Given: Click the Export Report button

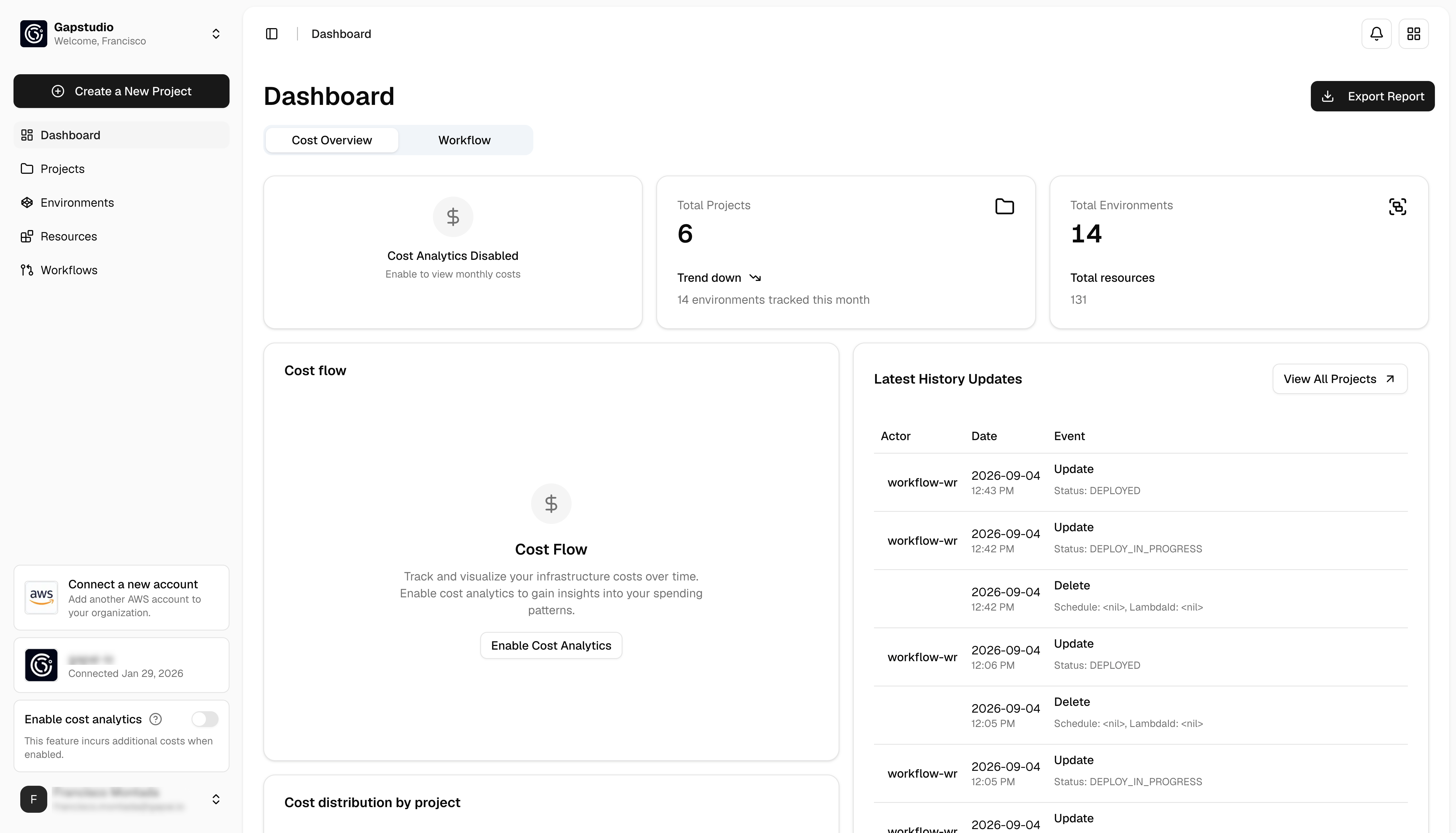Looking at the screenshot, I should point(1372,96).
